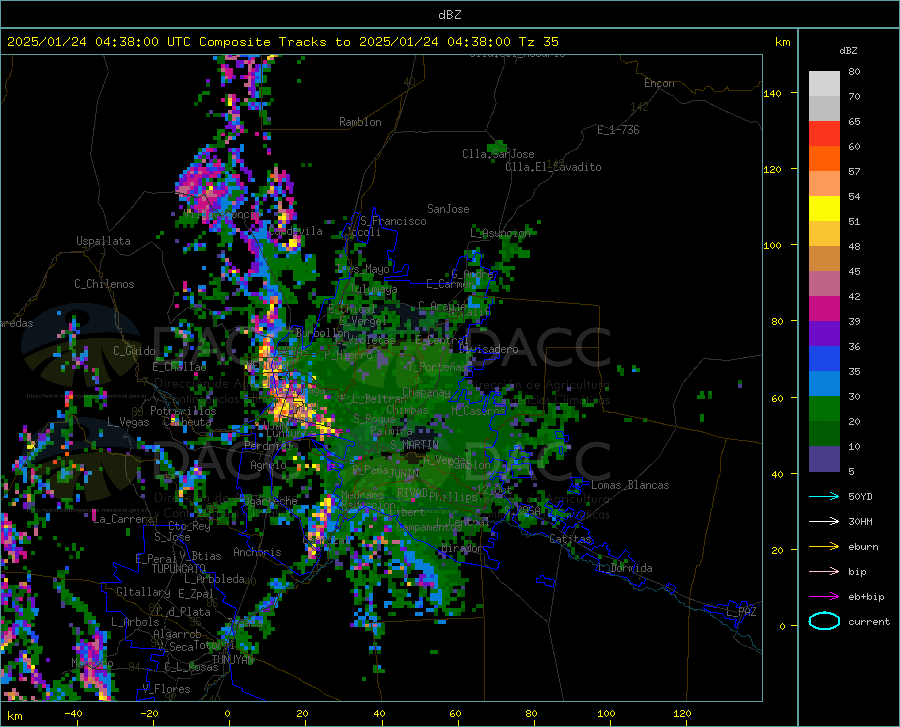This screenshot has width=900, height=727.
Task: Click the 80 tick on the horizontal axis
Action: (531, 713)
